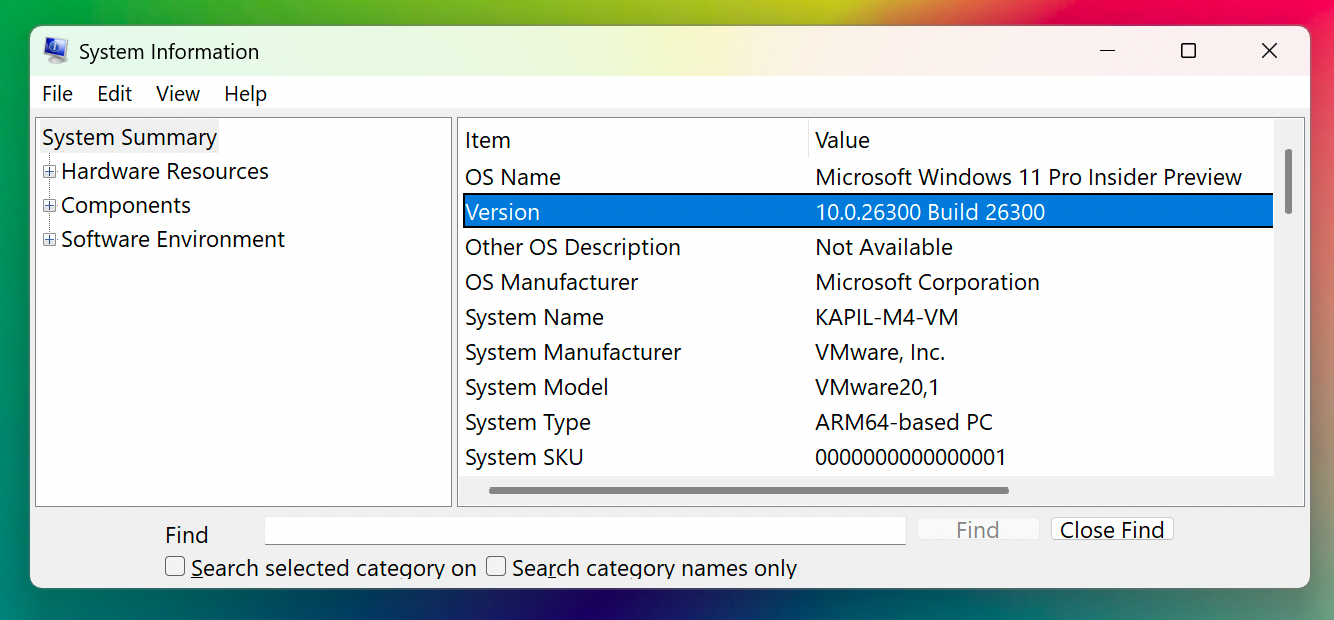
Task: Click the System Information app icon
Action: pyautogui.click(x=56, y=51)
